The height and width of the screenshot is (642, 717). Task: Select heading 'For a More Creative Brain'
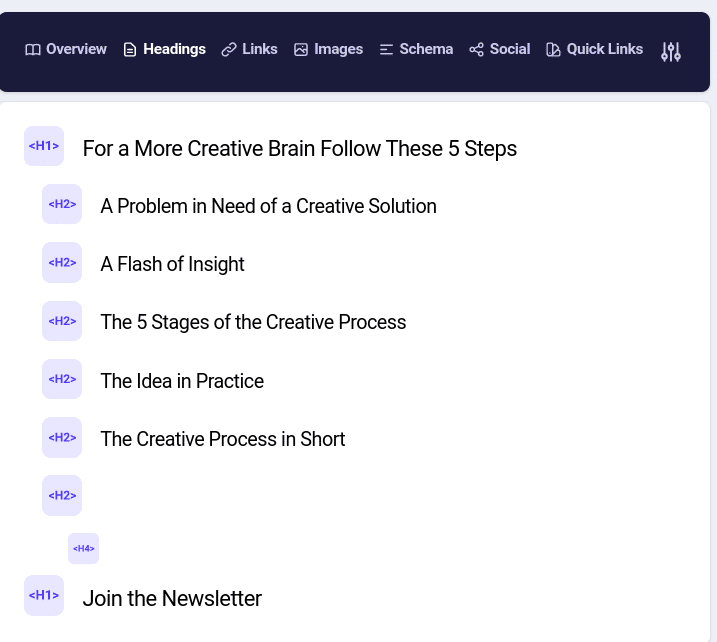(x=299, y=149)
